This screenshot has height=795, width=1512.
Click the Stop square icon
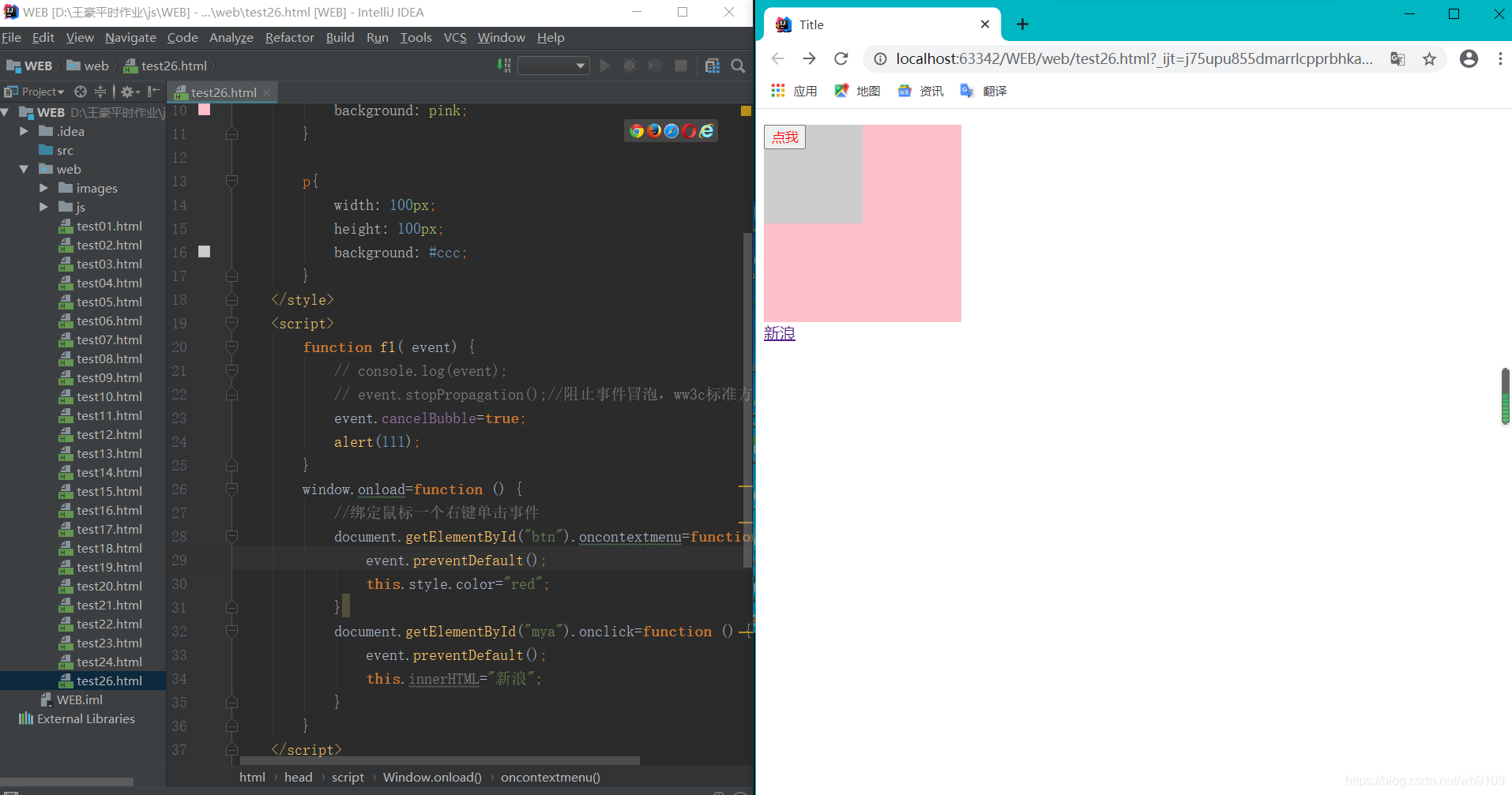tap(681, 66)
